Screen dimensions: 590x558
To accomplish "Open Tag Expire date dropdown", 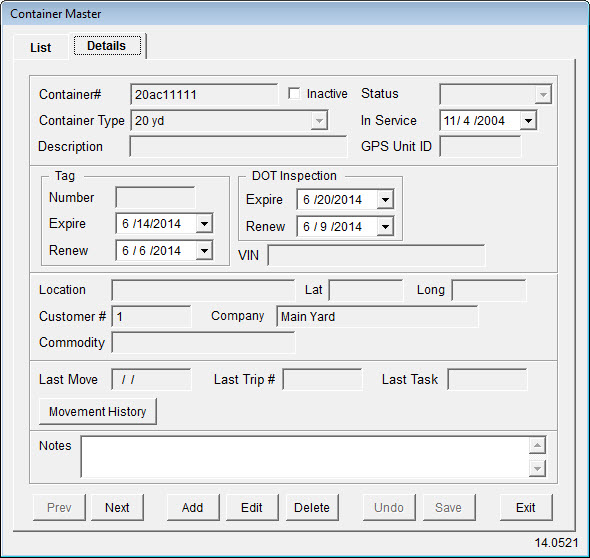I will [x=204, y=224].
